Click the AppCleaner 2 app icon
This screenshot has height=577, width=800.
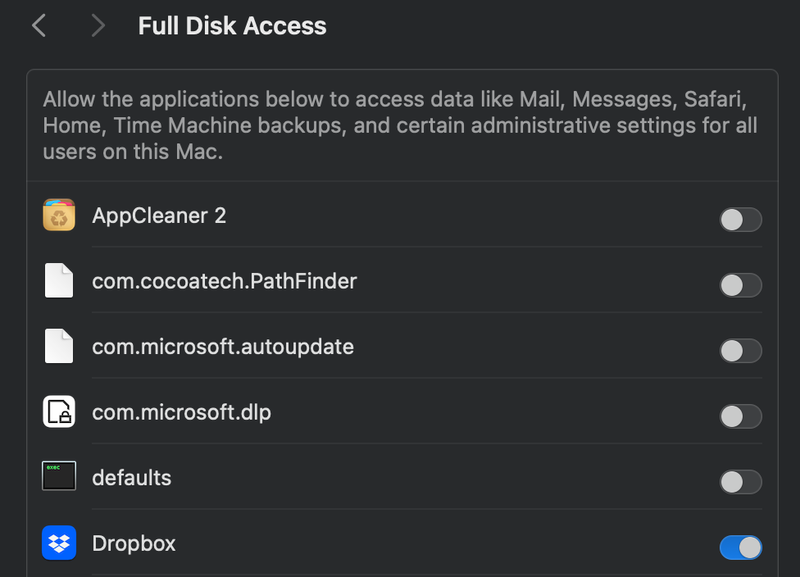pyautogui.click(x=60, y=216)
